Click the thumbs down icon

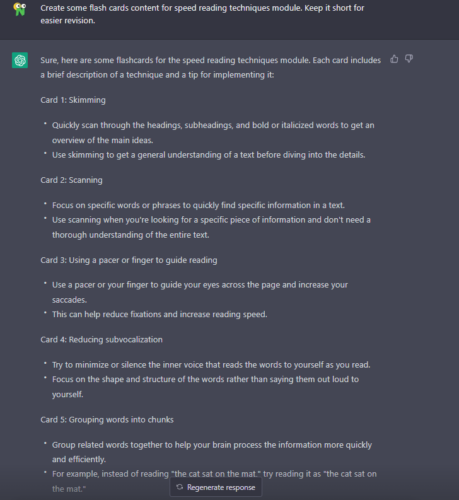[x=409, y=59]
